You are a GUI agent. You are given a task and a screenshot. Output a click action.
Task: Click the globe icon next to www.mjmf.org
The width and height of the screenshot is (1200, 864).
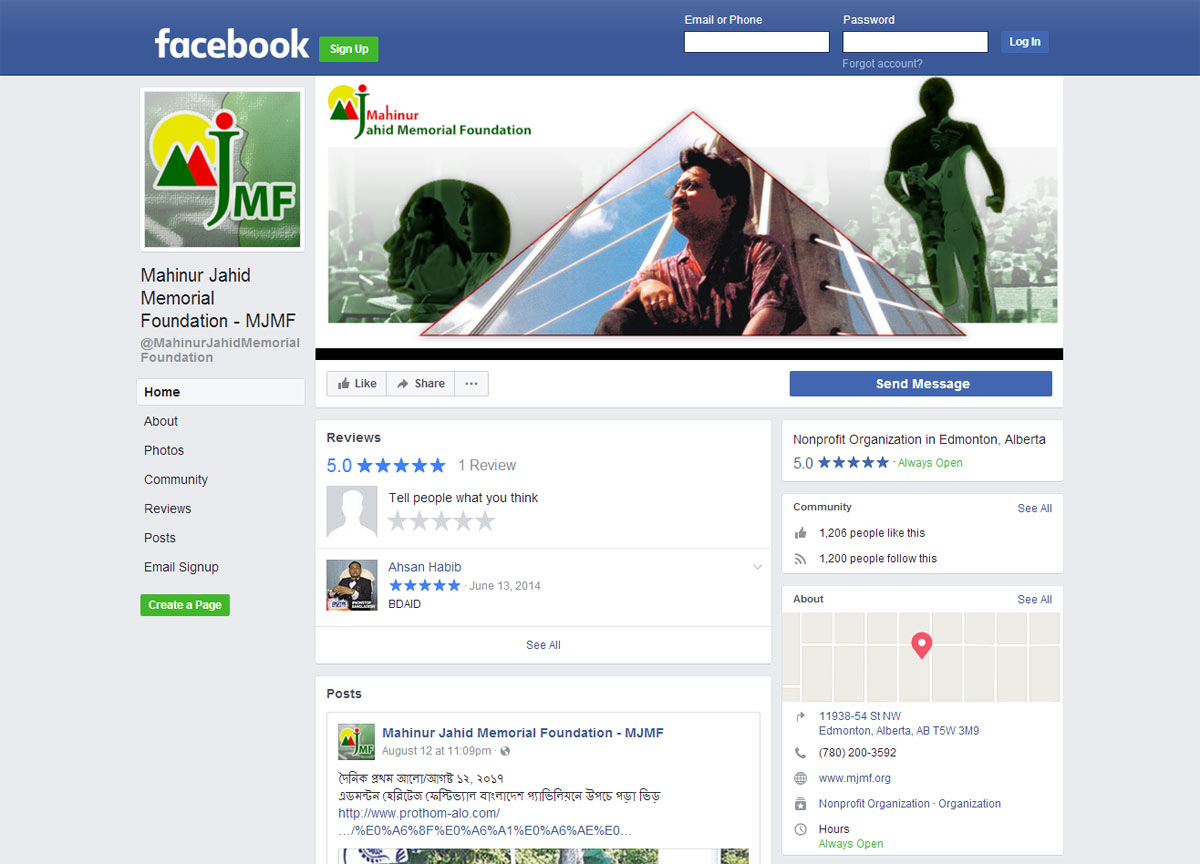[x=800, y=778]
